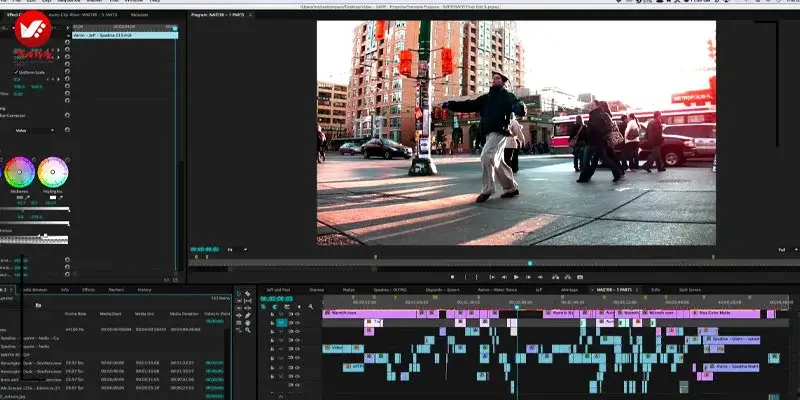Sort by Media Duration column header
The image size is (800, 400).
(183, 314)
